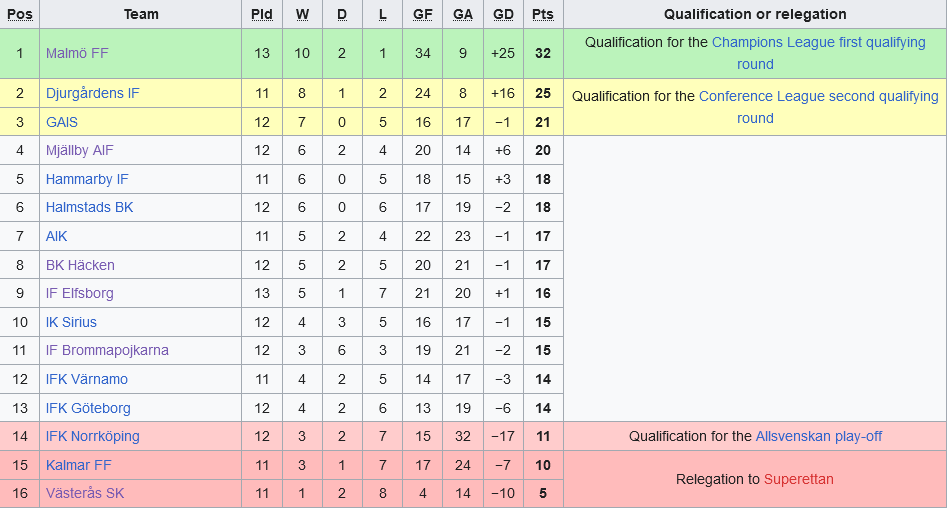
Task: Open the Malmö FF team link
Action: [77, 53]
